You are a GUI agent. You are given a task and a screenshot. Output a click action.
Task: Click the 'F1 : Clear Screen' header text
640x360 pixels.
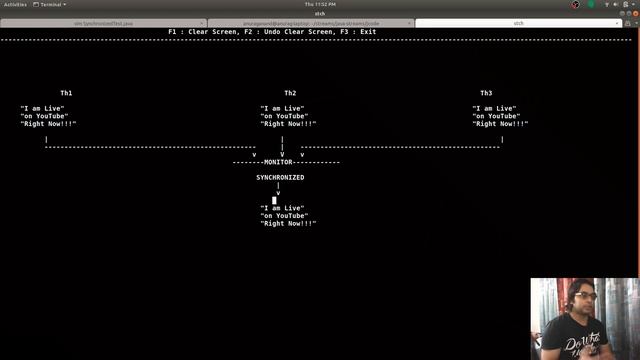coord(202,31)
